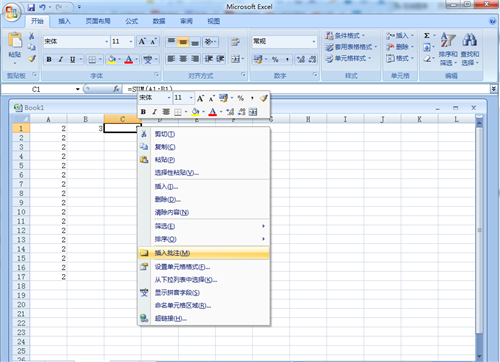
Task: Open 查找和选择 binoculars find tool
Action: coord(470,49)
